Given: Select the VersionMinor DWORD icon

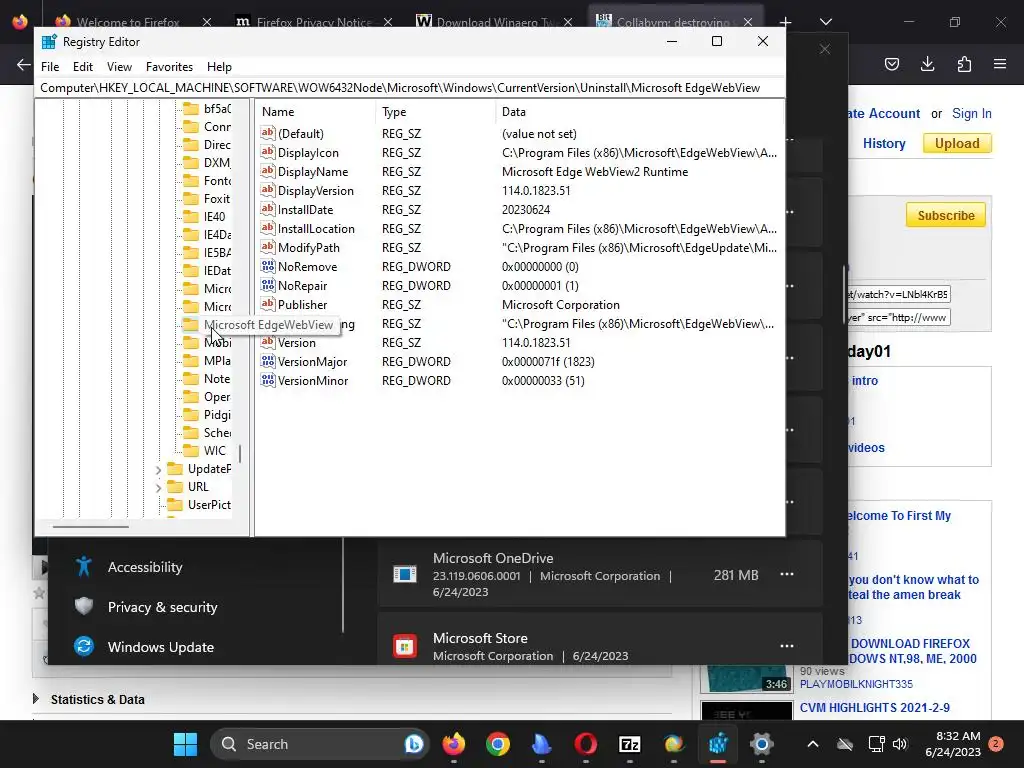Looking at the screenshot, I should pyautogui.click(x=267, y=380).
